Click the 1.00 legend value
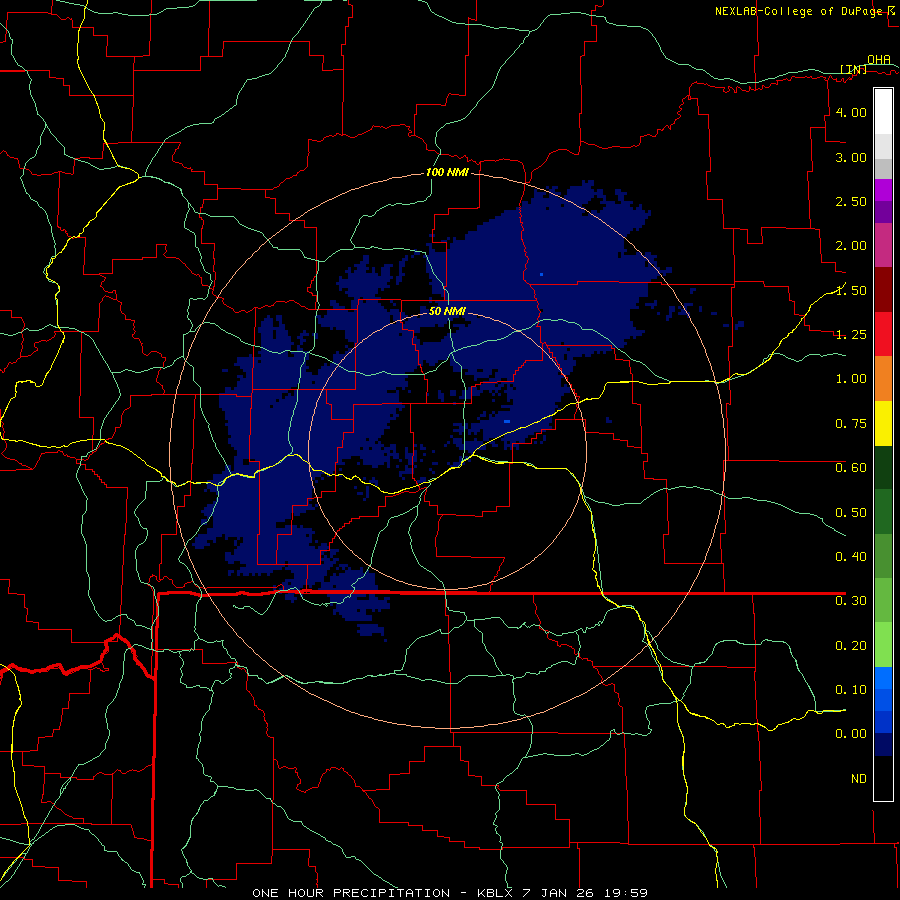 (851, 379)
